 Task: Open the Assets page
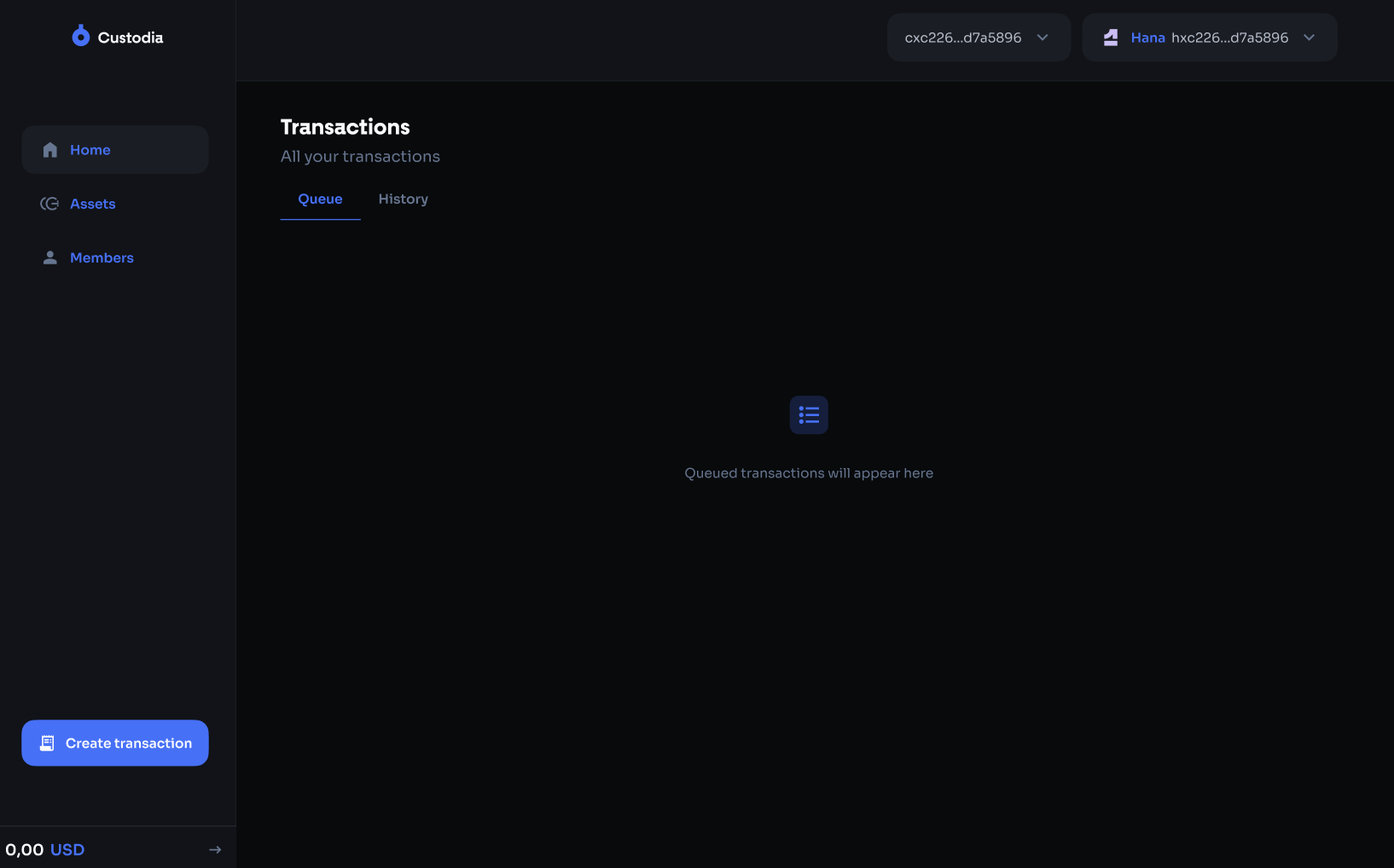coord(92,204)
